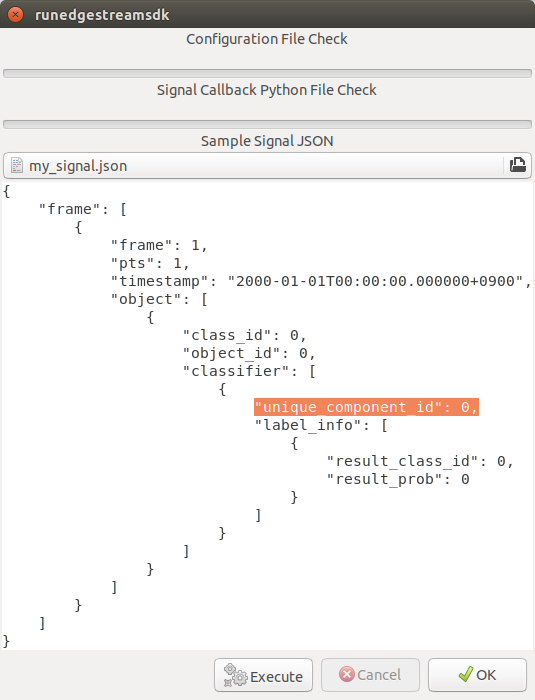Viewport: 535px width, 700px height.
Task: Click the green checkmark icon on OK
Action: [466, 674]
